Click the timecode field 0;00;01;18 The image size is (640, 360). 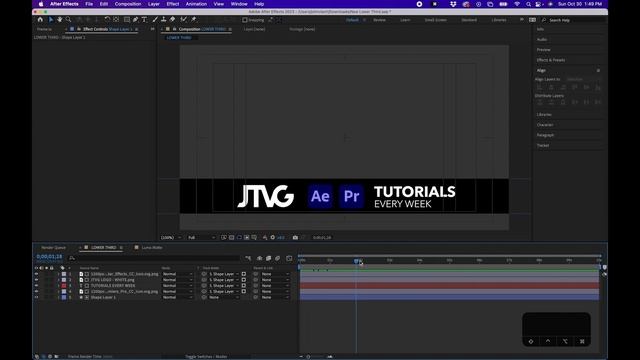click(x=49, y=256)
